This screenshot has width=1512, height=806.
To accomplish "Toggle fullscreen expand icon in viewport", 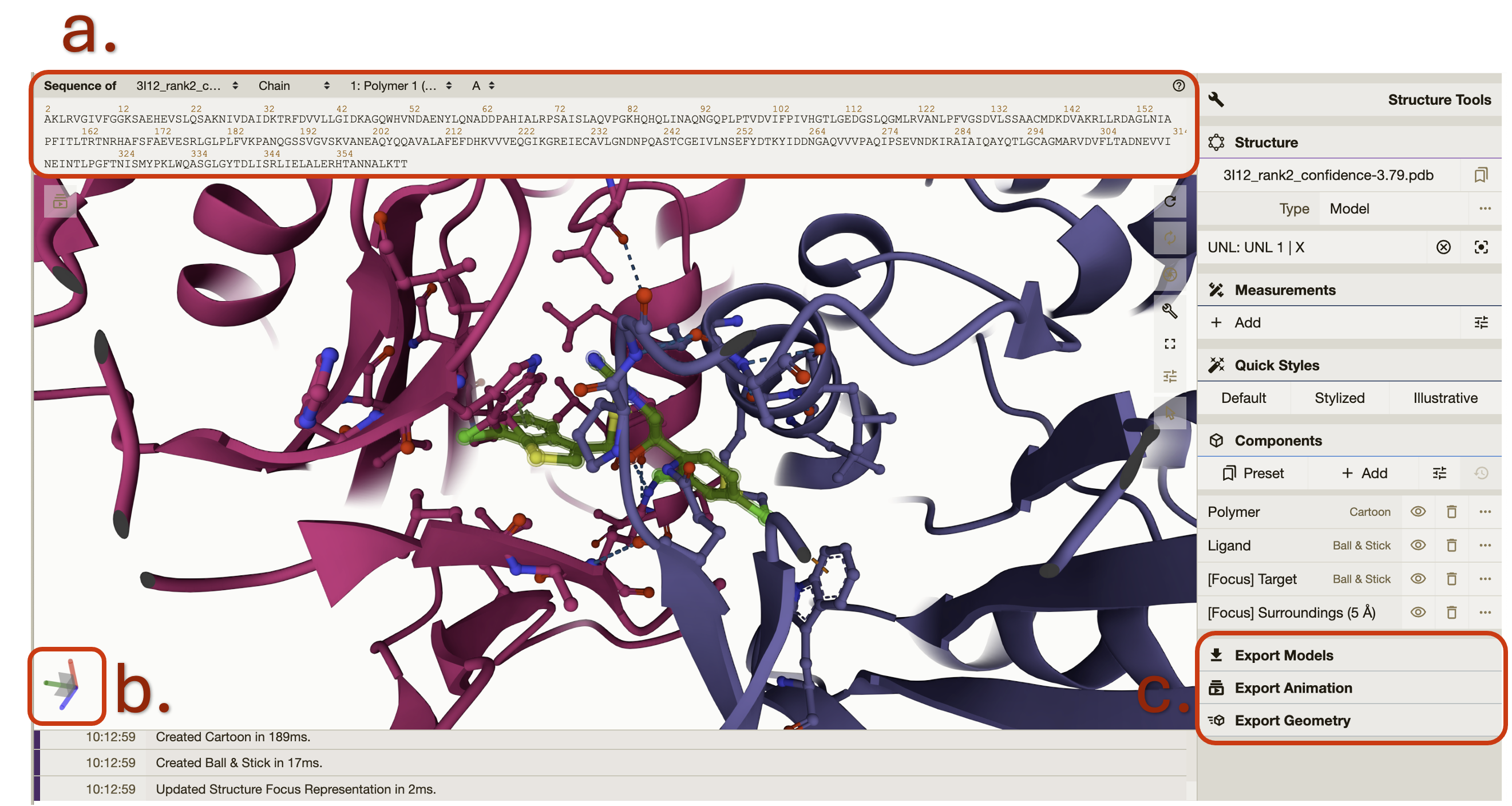I will click(x=1169, y=343).
